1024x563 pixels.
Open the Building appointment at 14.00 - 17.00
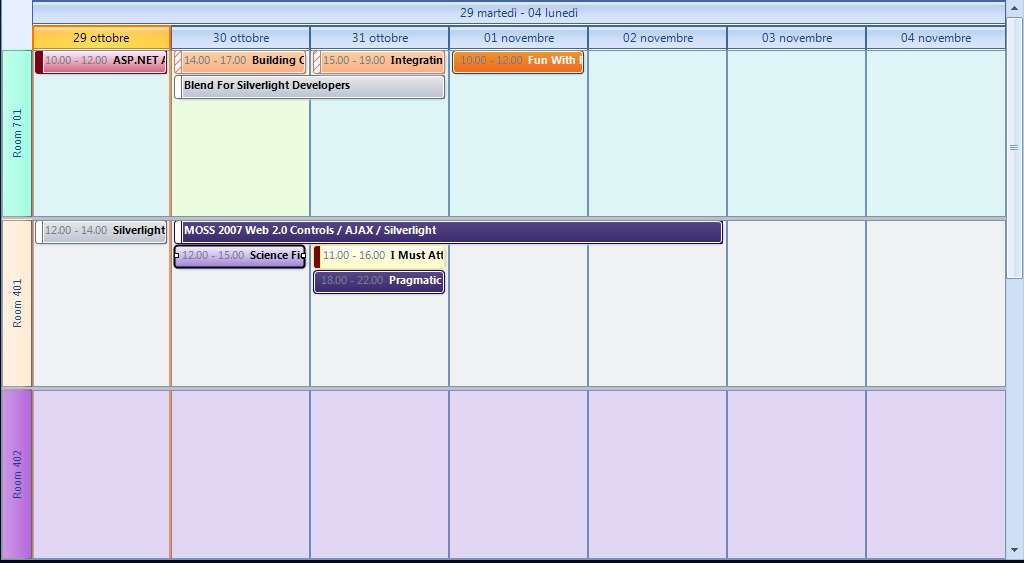[240, 61]
